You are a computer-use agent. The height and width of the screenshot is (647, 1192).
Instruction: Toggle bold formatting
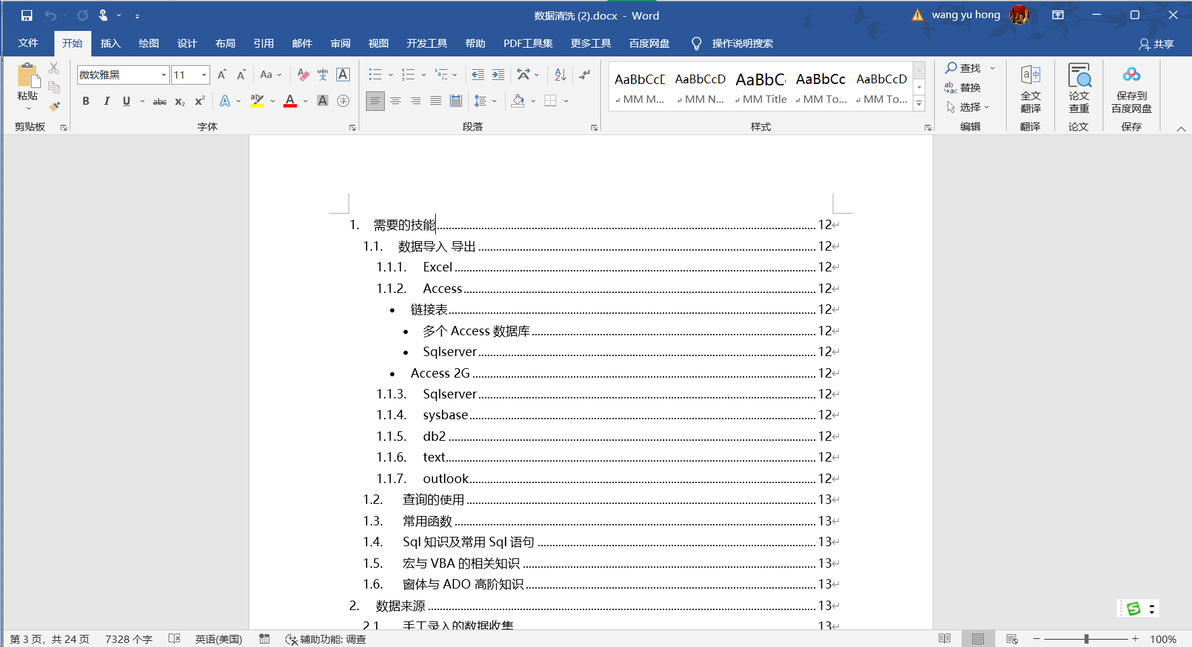point(86,101)
